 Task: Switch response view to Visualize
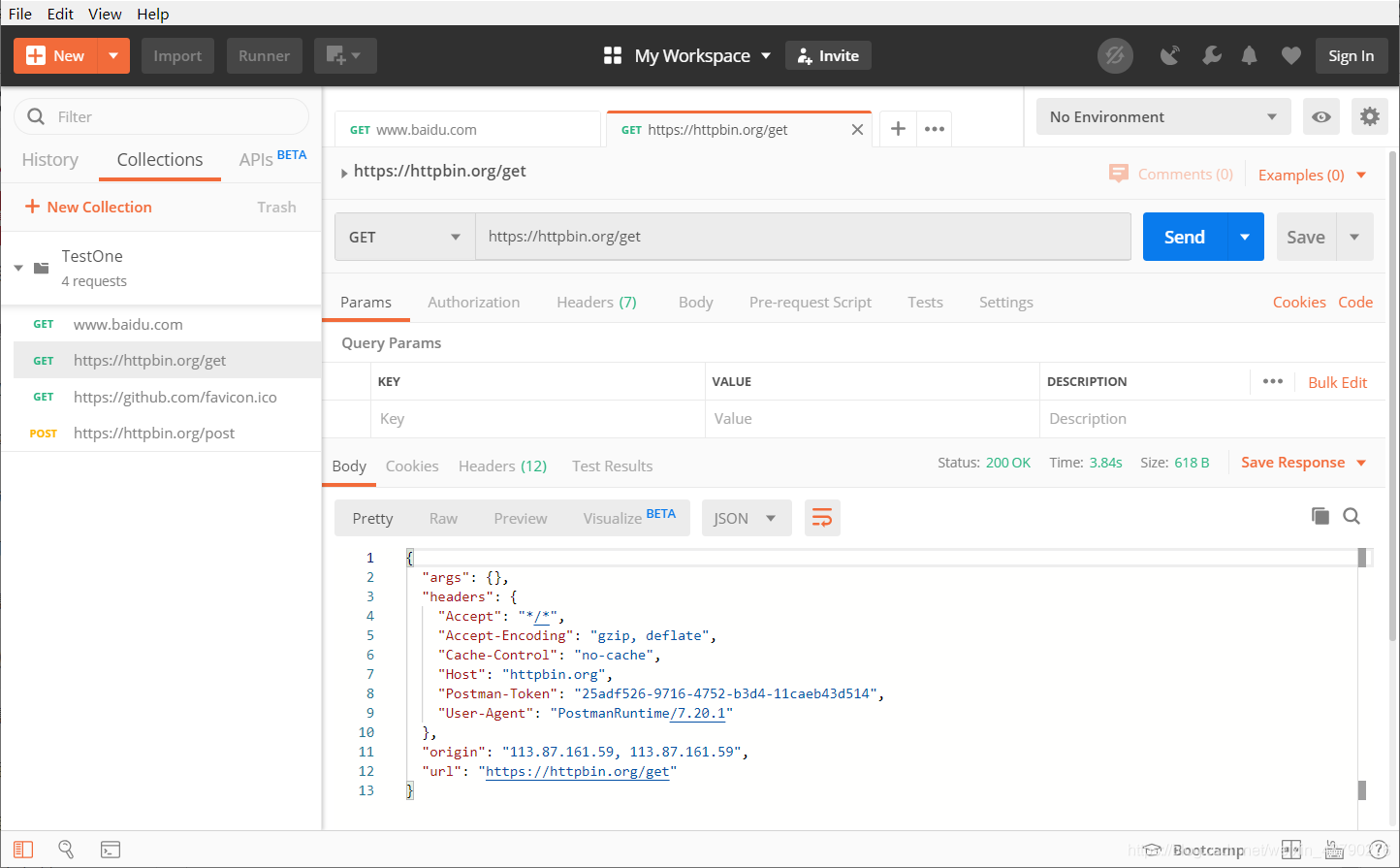[x=629, y=518]
